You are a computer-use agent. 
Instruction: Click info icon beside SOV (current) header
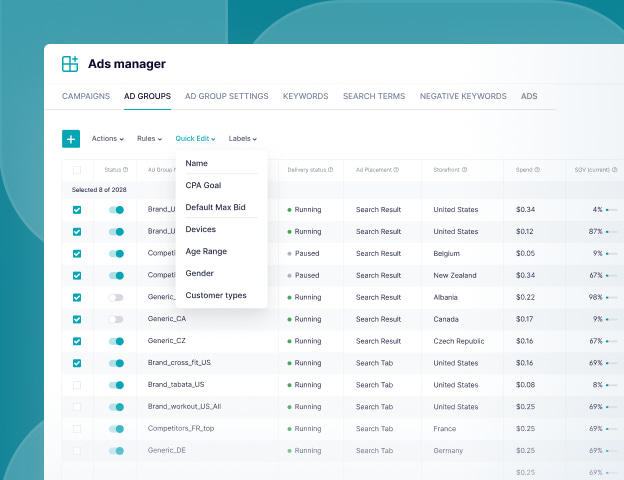tap(618, 170)
